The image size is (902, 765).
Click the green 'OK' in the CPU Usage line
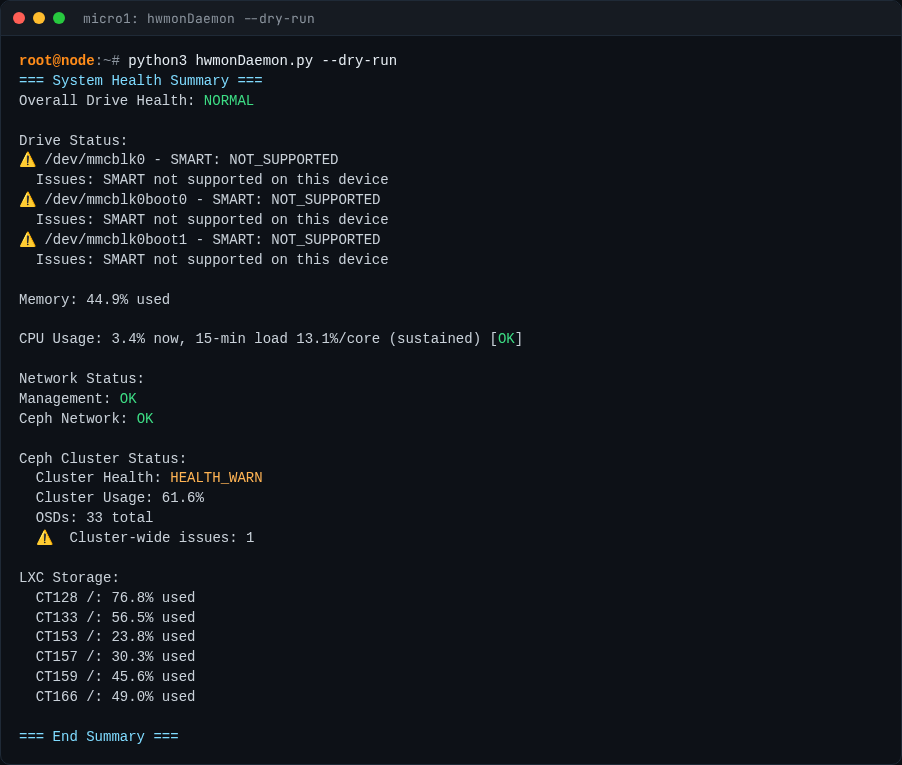click(506, 339)
